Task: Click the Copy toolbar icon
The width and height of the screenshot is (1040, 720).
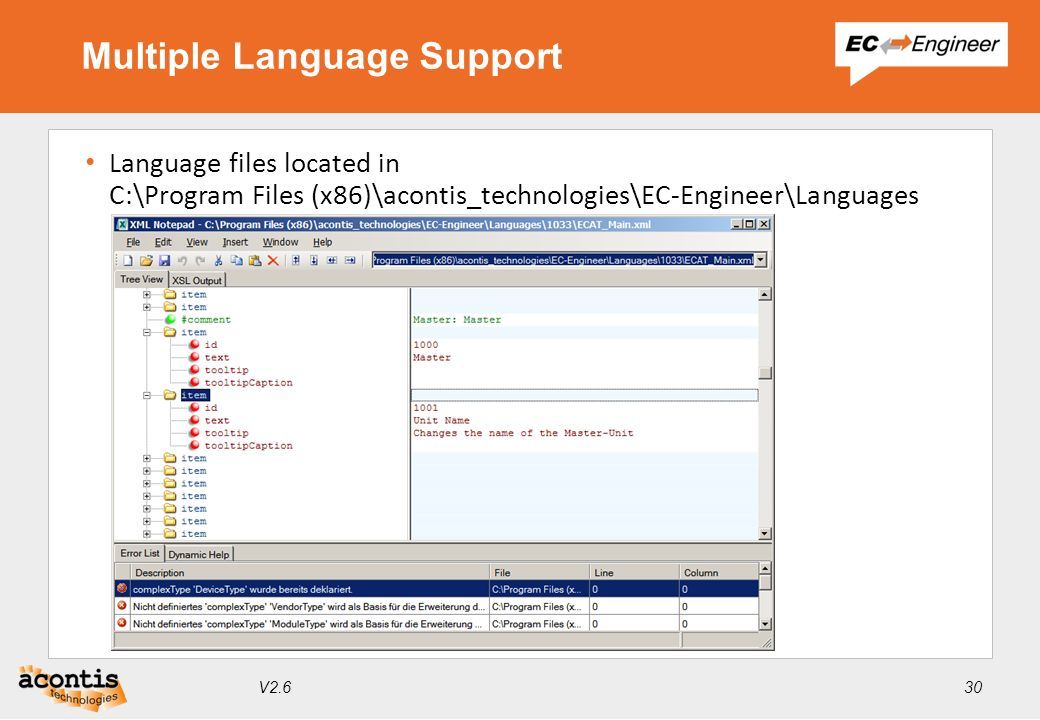Action: pos(236,261)
